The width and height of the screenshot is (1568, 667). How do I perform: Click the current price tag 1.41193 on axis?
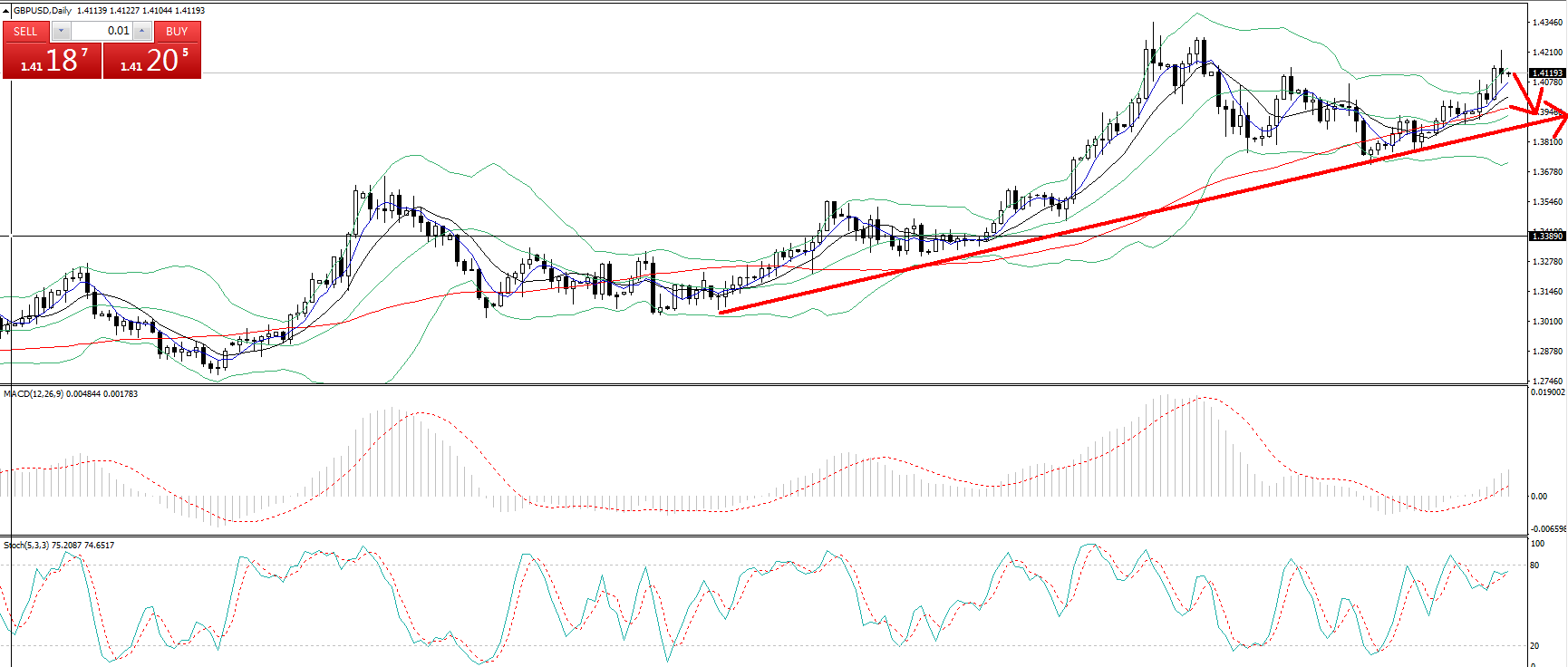(1547, 73)
